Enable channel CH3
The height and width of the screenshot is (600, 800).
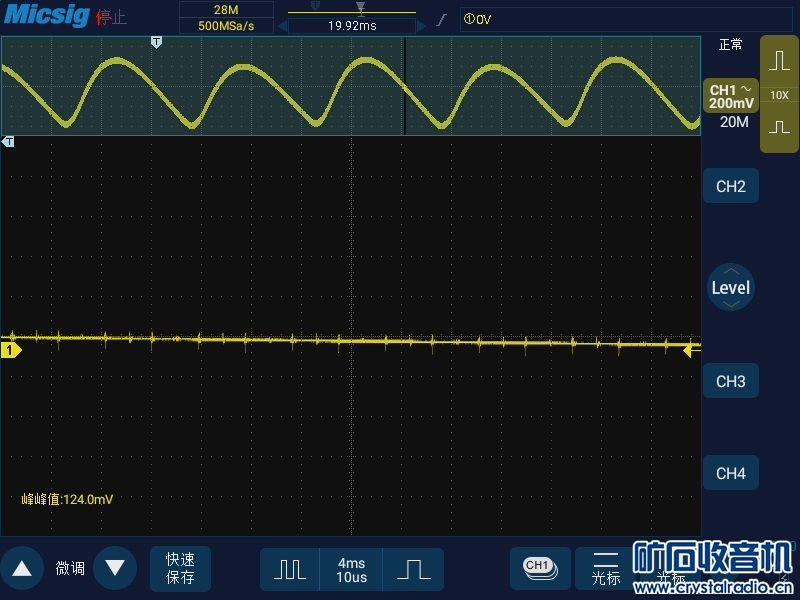(x=731, y=381)
